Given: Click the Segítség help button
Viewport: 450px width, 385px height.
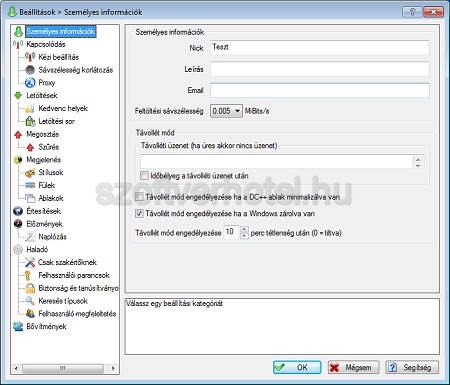Looking at the screenshot, I should tap(412, 367).
